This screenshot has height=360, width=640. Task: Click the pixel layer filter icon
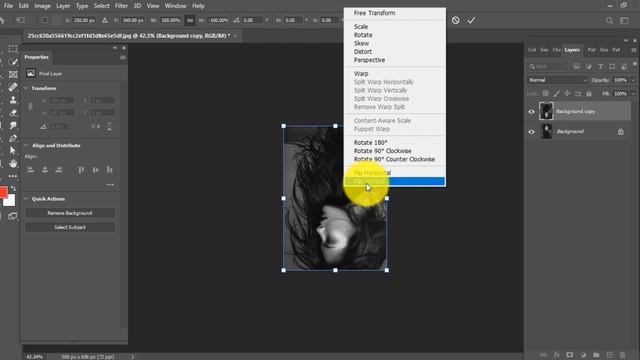(576, 66)
